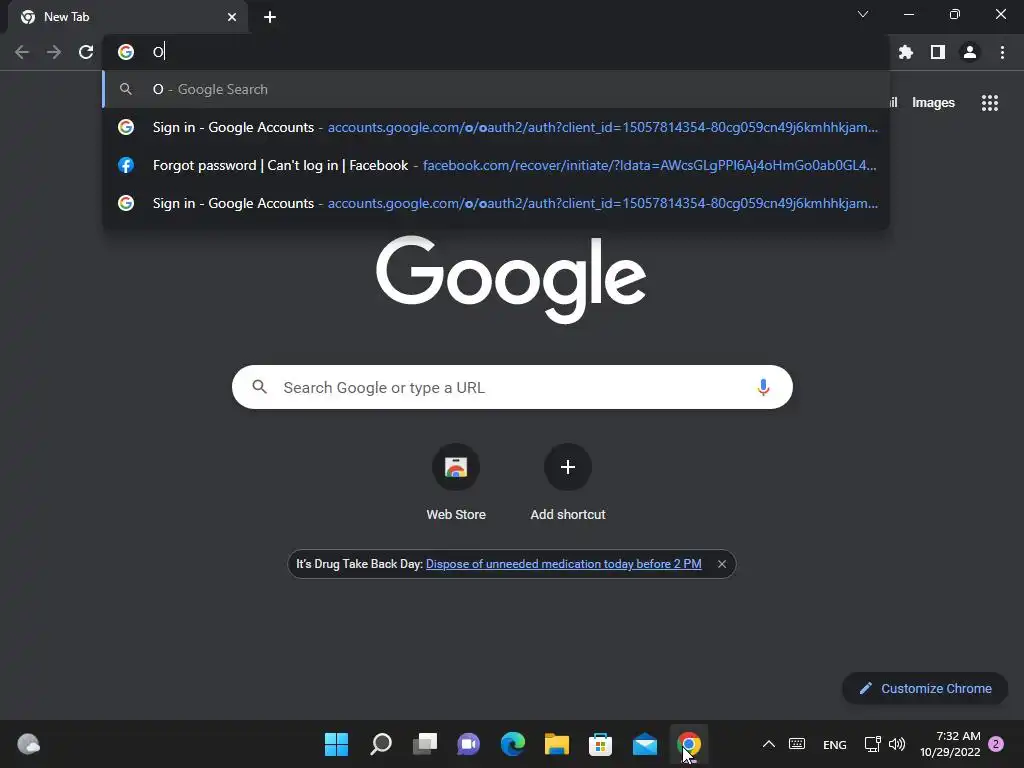Open the Dispose of unneeded medication link
This screenshot has width=1024, height=768.
pyautogui.click(x=564, y=564)
